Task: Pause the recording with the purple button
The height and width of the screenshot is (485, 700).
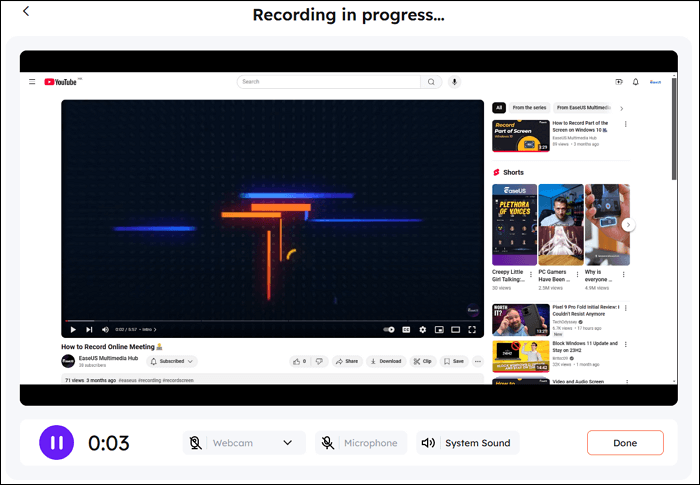Action: pos(56,442)
